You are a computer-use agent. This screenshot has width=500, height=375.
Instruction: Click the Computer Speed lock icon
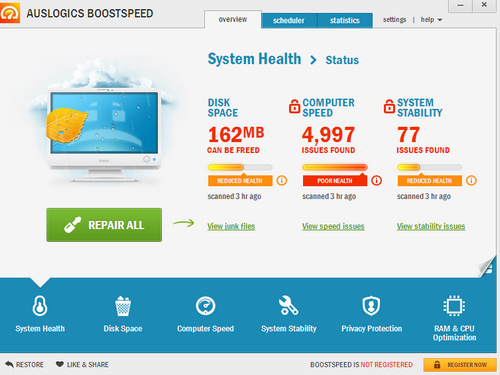[294, 106]
